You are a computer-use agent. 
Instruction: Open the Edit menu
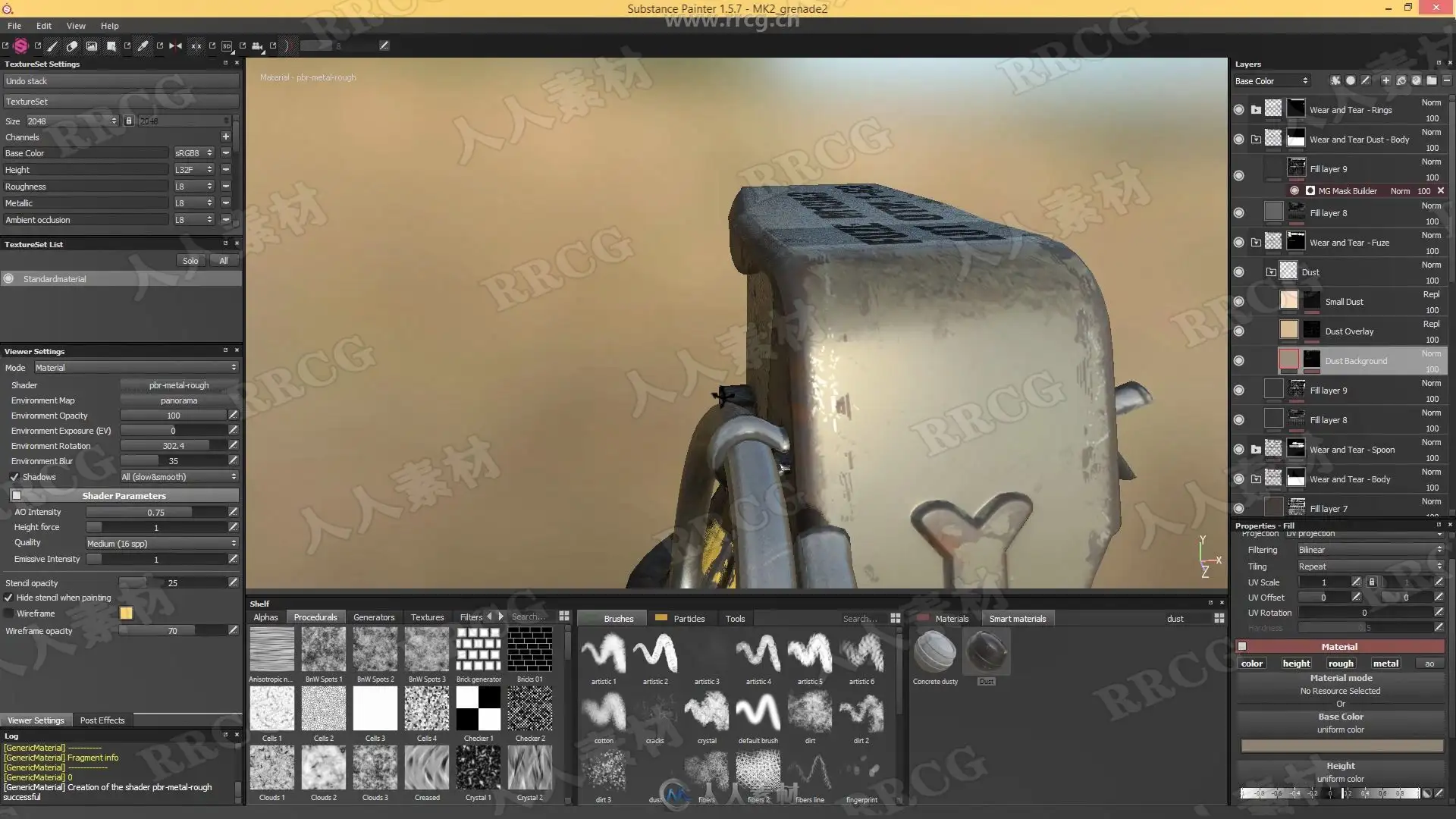point(44,26)
